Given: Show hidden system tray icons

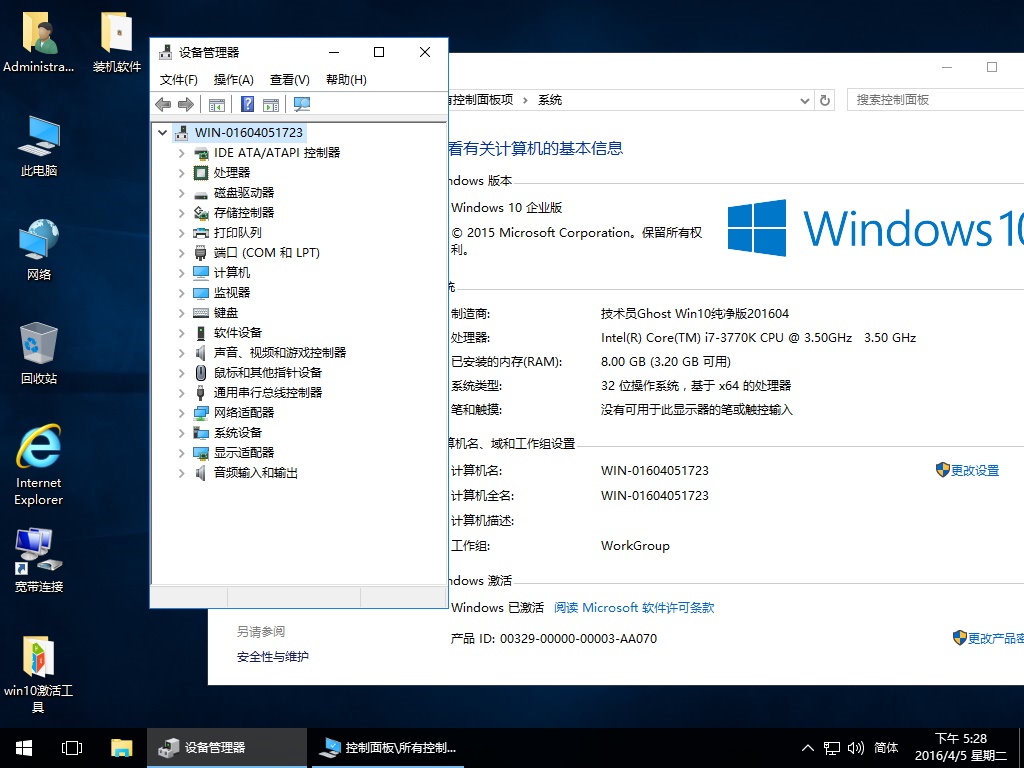Looking at the screenshot, I should click(808, 748).
